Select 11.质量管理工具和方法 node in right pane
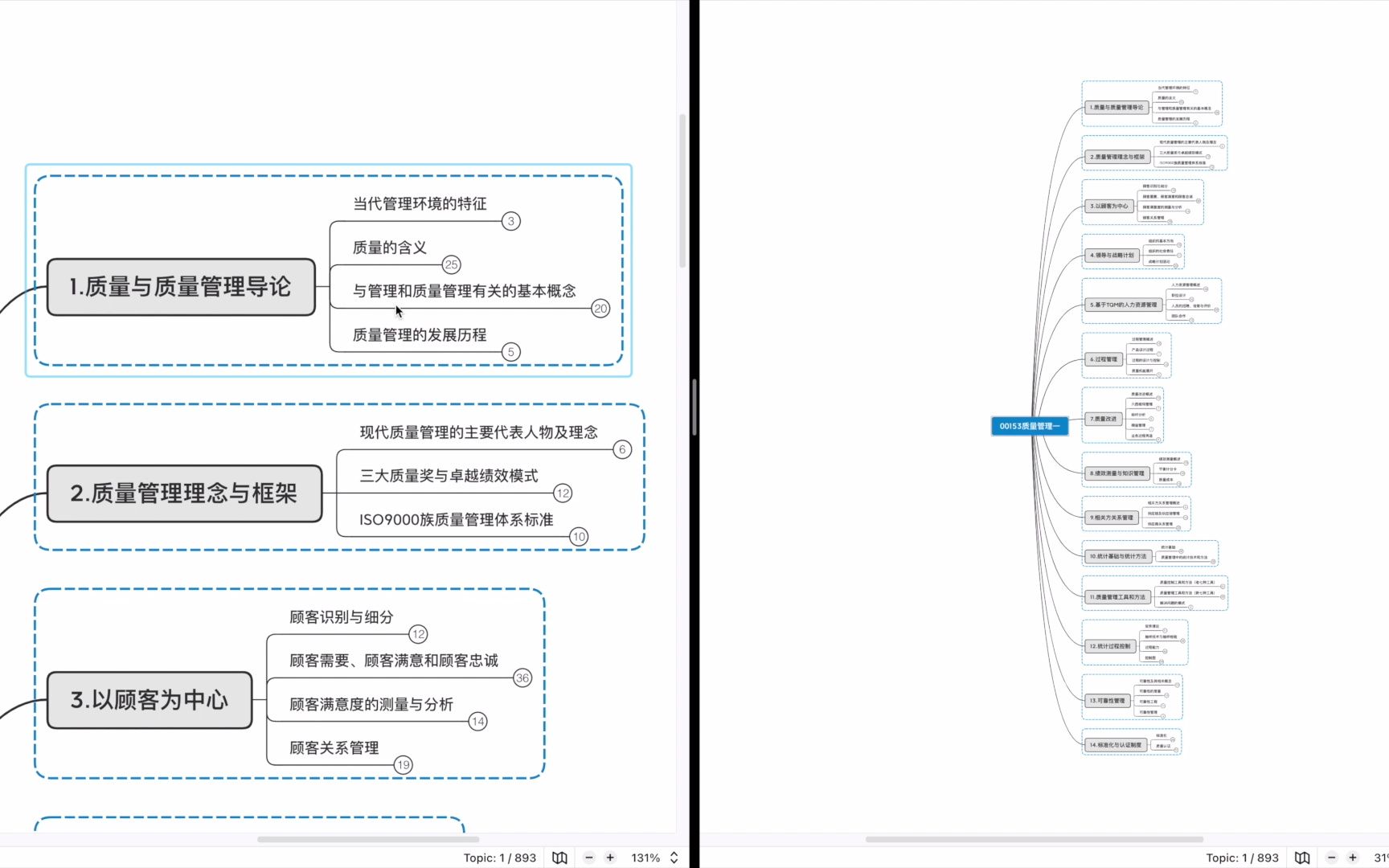The image size is (1389, 868). click(x=1117, y=597)
